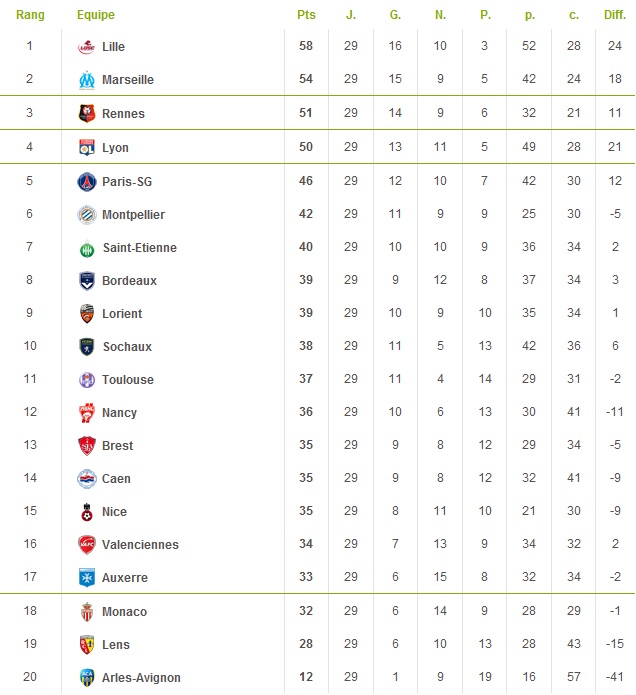
Task: Open the Toulouse team page link
Action: click(128, 380)
